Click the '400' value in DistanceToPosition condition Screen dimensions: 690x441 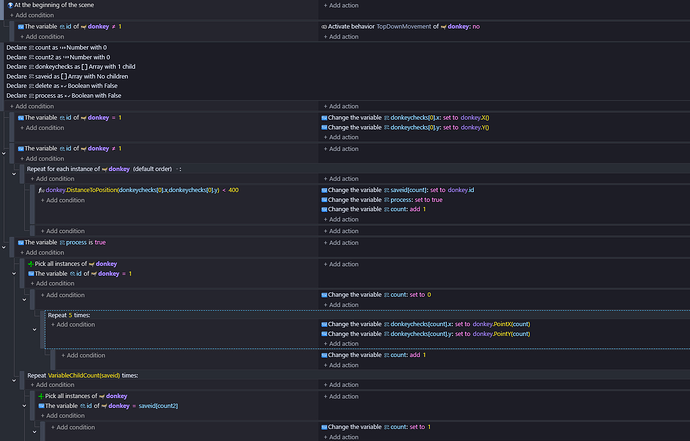(x=234, y=191)
